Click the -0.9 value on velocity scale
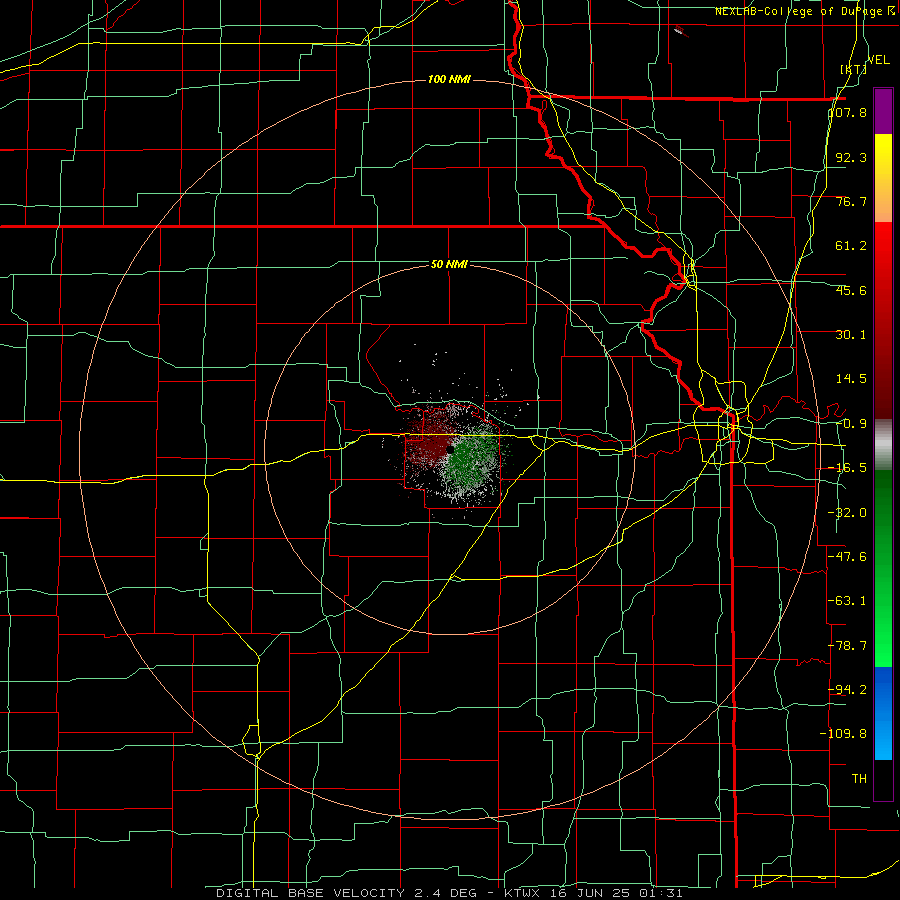900x900 pixels. 851,424
